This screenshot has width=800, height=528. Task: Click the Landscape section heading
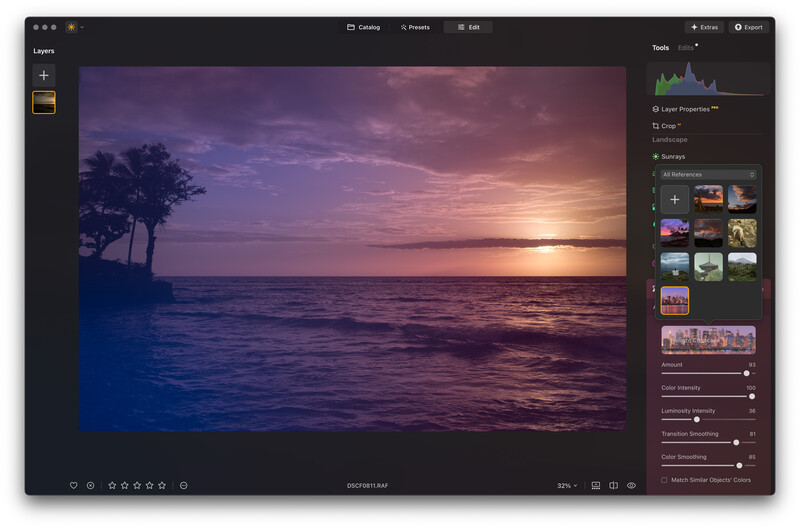[669, 139]
